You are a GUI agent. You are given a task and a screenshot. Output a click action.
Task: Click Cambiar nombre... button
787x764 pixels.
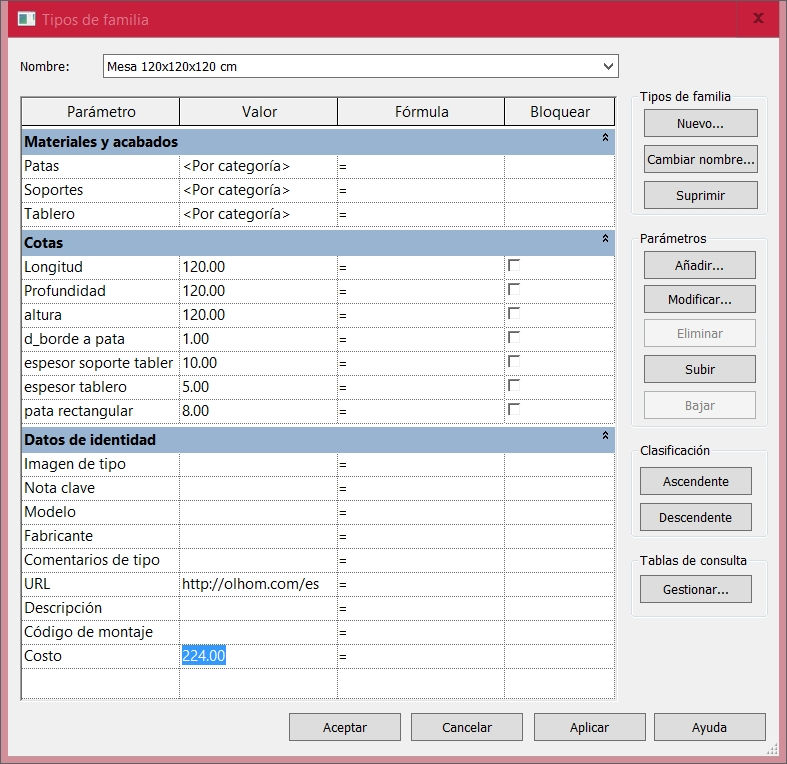[700, 160]
